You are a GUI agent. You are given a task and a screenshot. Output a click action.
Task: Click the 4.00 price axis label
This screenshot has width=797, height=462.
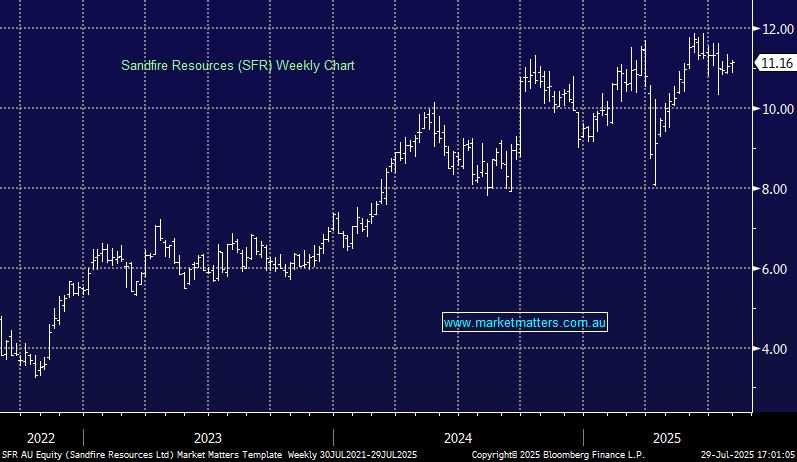[775, 349]
